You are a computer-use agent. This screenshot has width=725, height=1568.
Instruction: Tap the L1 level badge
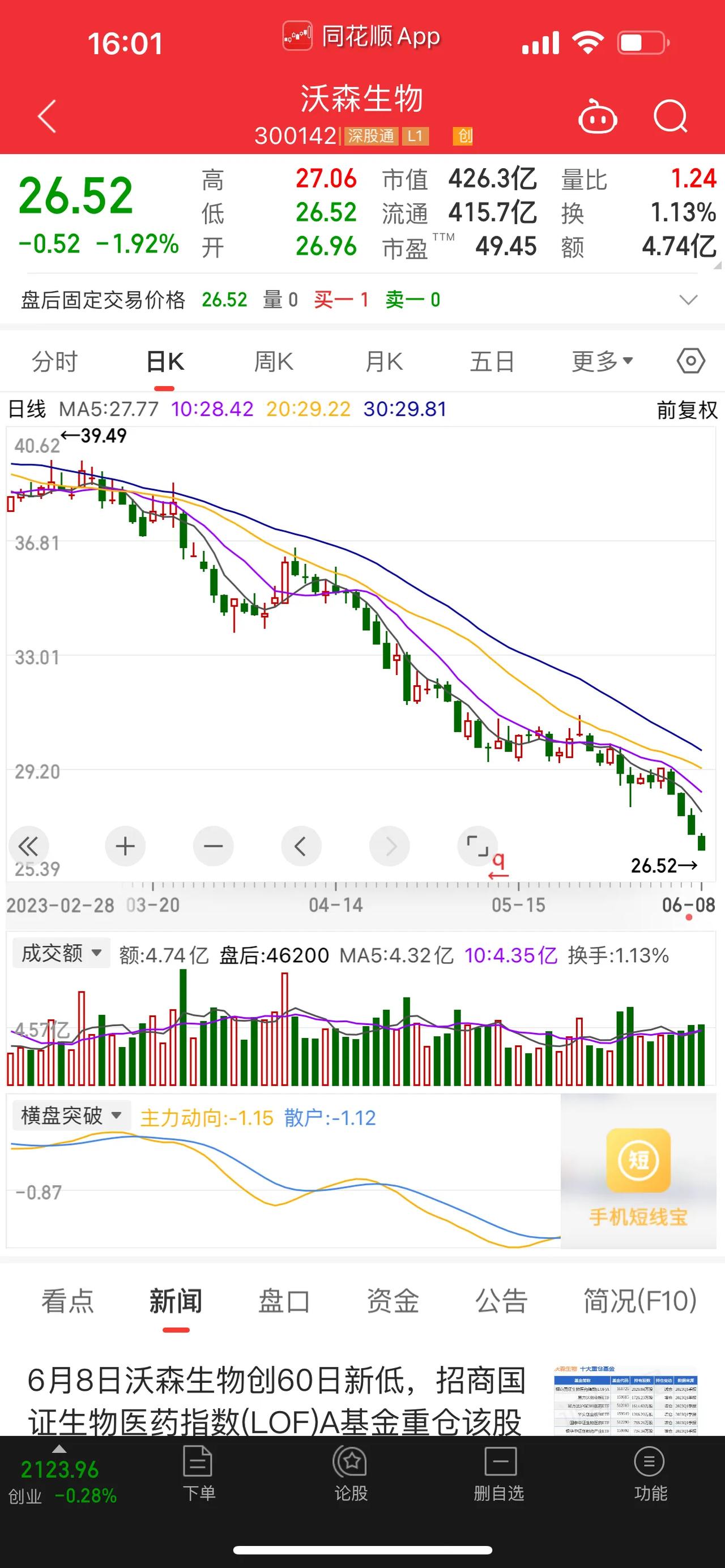(x=415, y=136)
